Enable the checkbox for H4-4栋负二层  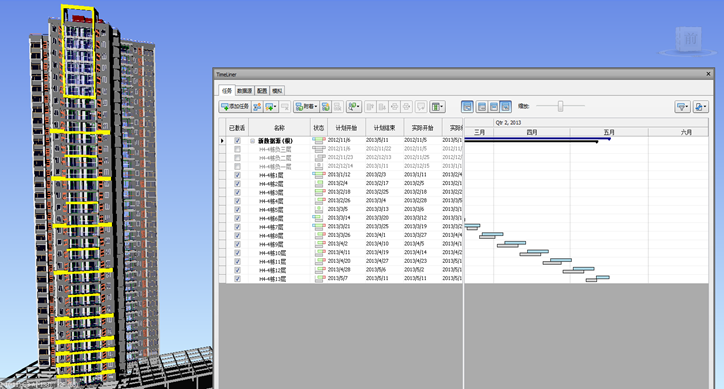[237, 158]
